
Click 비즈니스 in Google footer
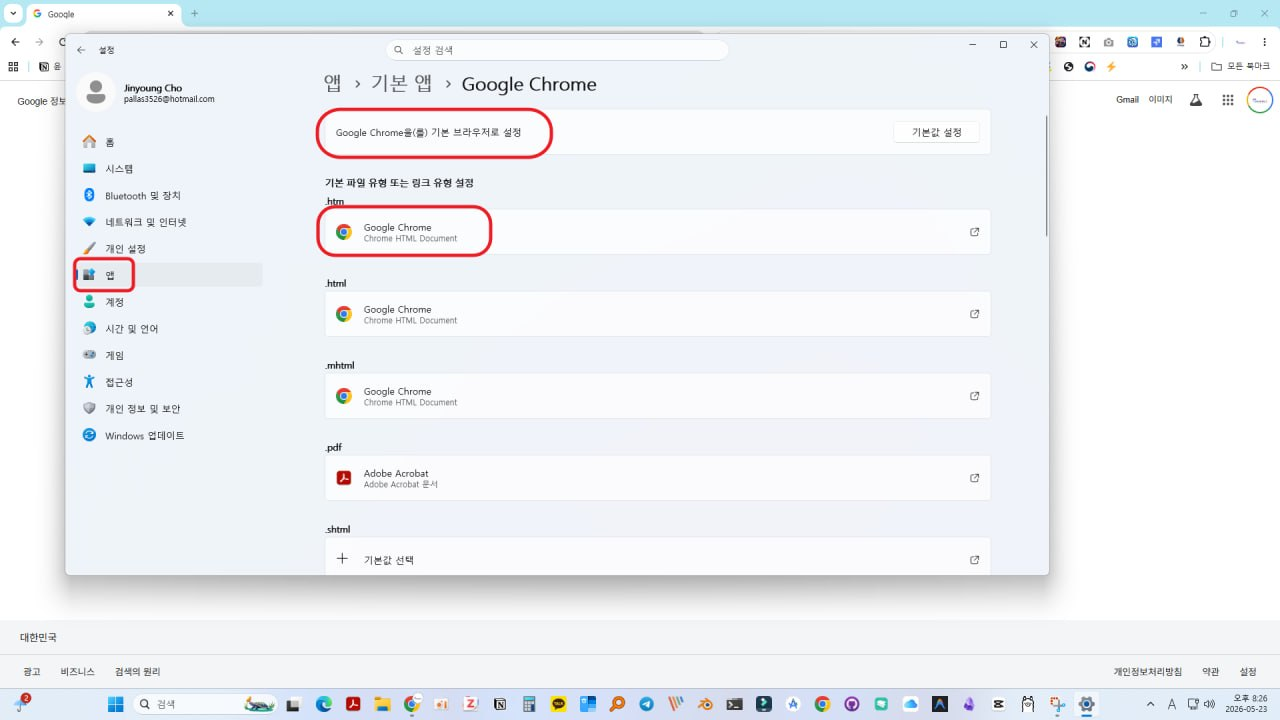point(77,672)
